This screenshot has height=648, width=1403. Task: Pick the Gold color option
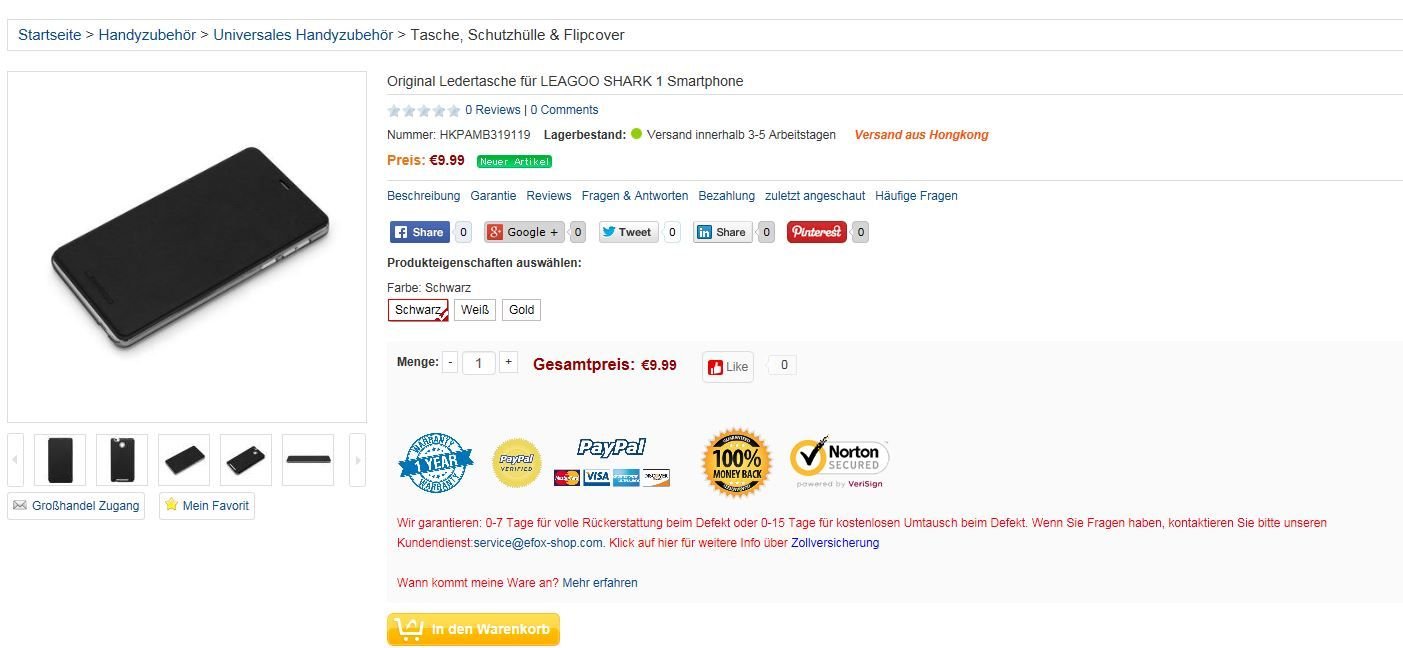tap(521, 310)
